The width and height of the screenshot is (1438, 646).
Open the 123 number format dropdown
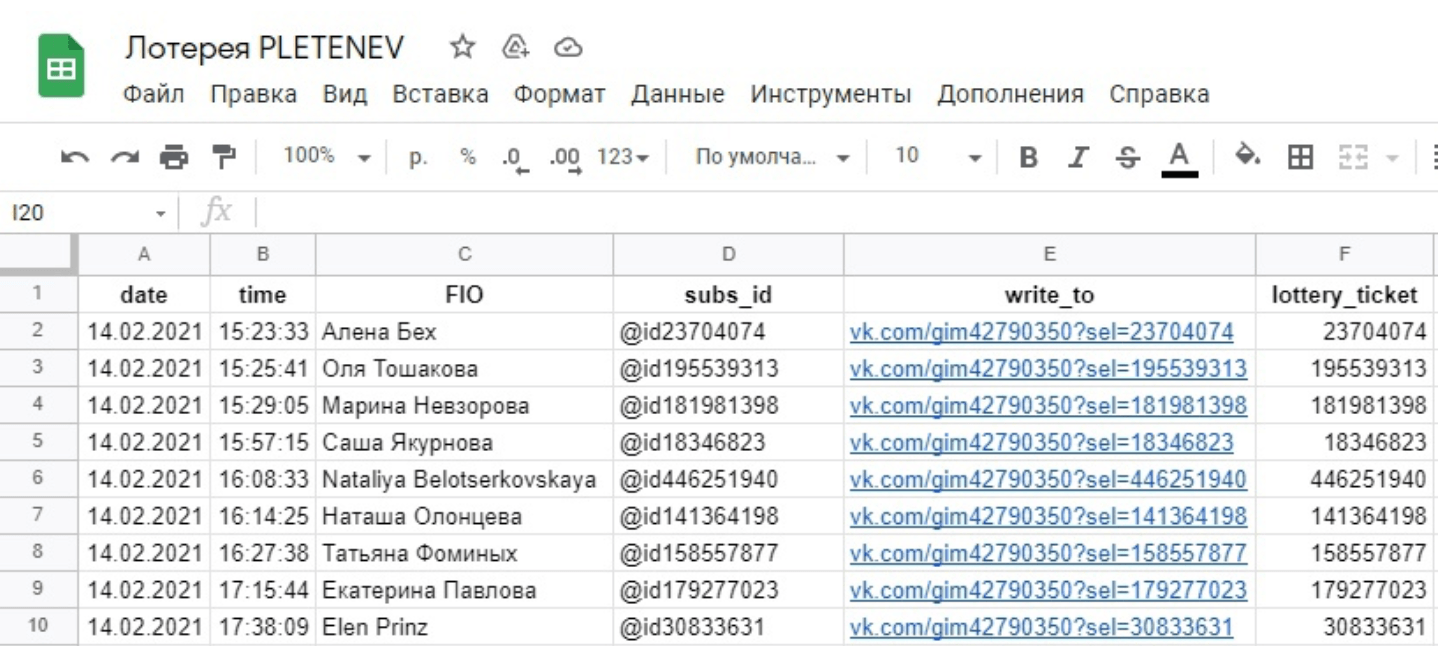tap(623, 157)
